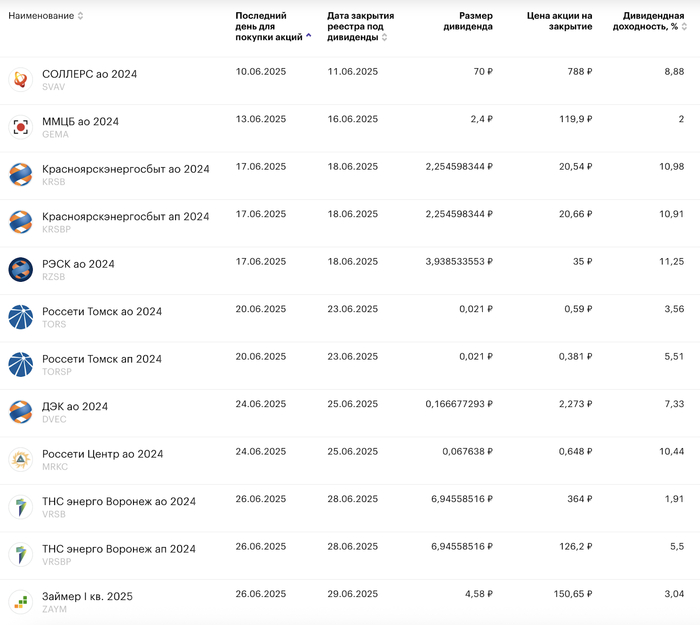Click the Займер logo icon
The height and width of the screenshot is (625, 700).
[x=20, y=602]
